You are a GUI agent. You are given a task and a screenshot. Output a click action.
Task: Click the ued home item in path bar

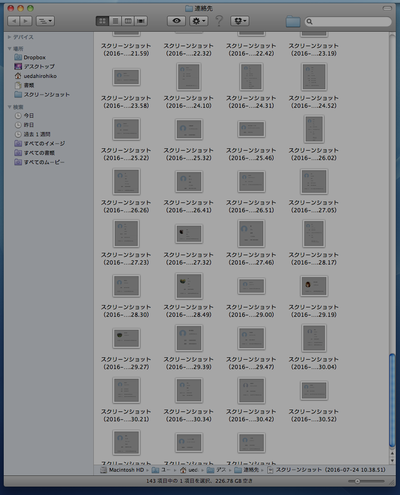[189, 470]
